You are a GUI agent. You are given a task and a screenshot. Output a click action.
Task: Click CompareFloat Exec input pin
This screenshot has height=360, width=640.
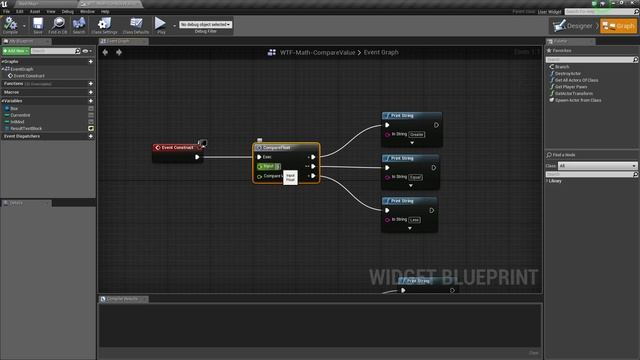point(259,157)
